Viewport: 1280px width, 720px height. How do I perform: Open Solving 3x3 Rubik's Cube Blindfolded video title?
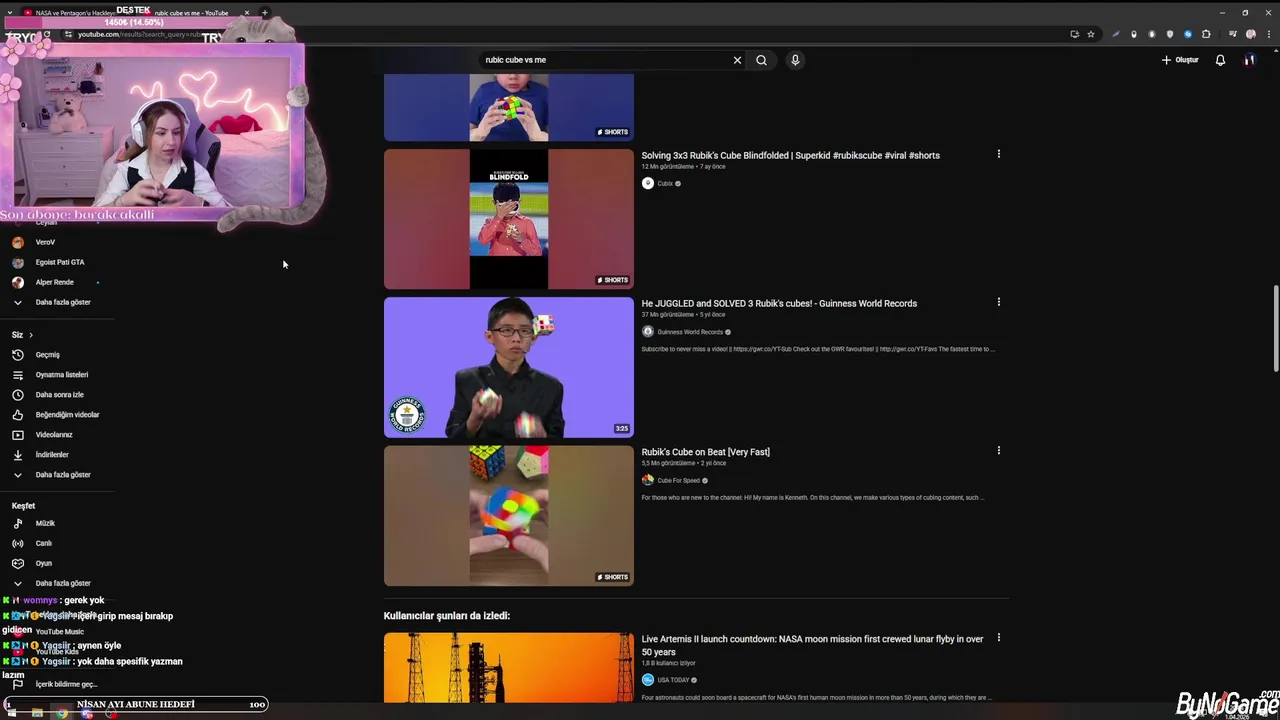[790, 155]
